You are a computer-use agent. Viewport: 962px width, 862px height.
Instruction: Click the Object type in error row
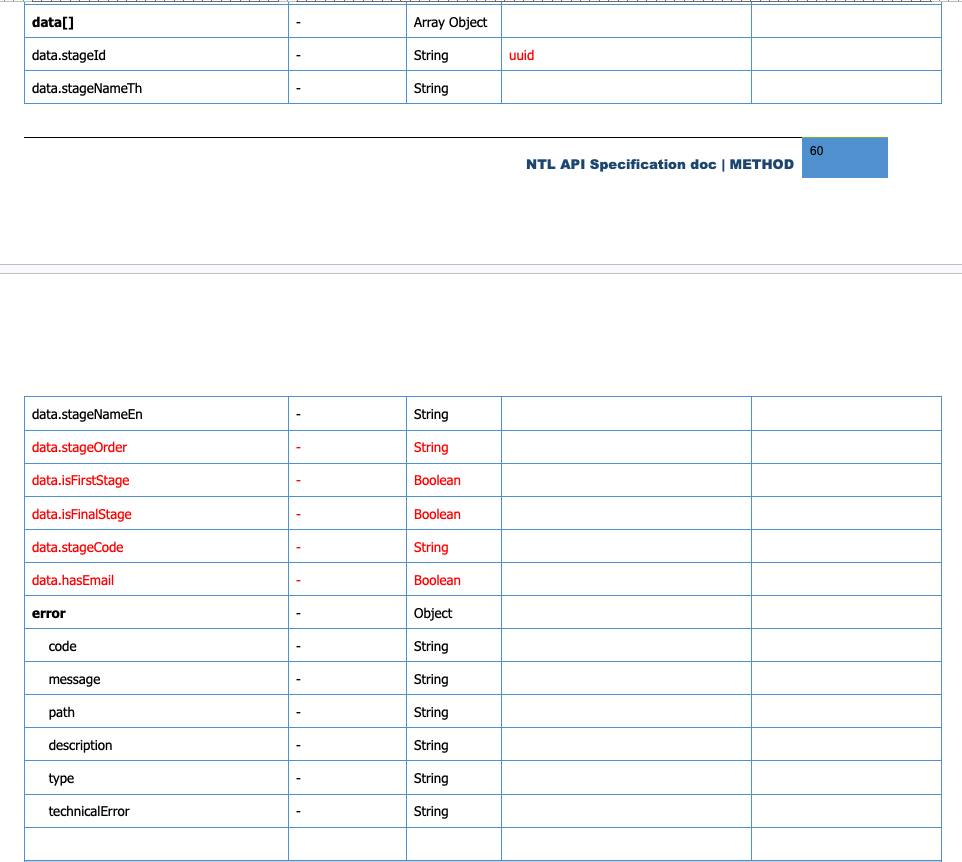point(433,613)
